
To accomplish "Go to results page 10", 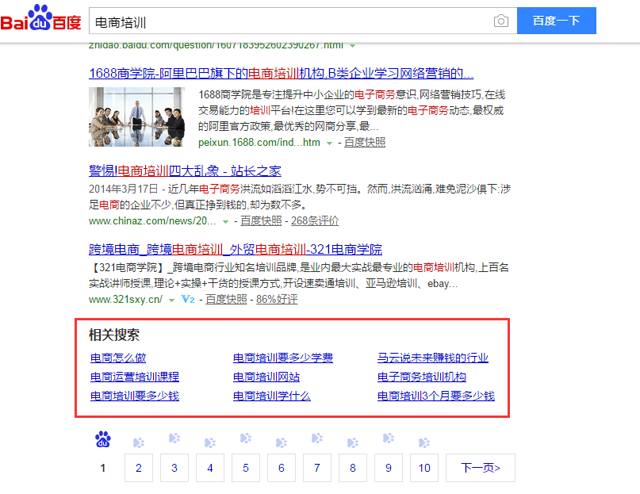I will point(424,467).
